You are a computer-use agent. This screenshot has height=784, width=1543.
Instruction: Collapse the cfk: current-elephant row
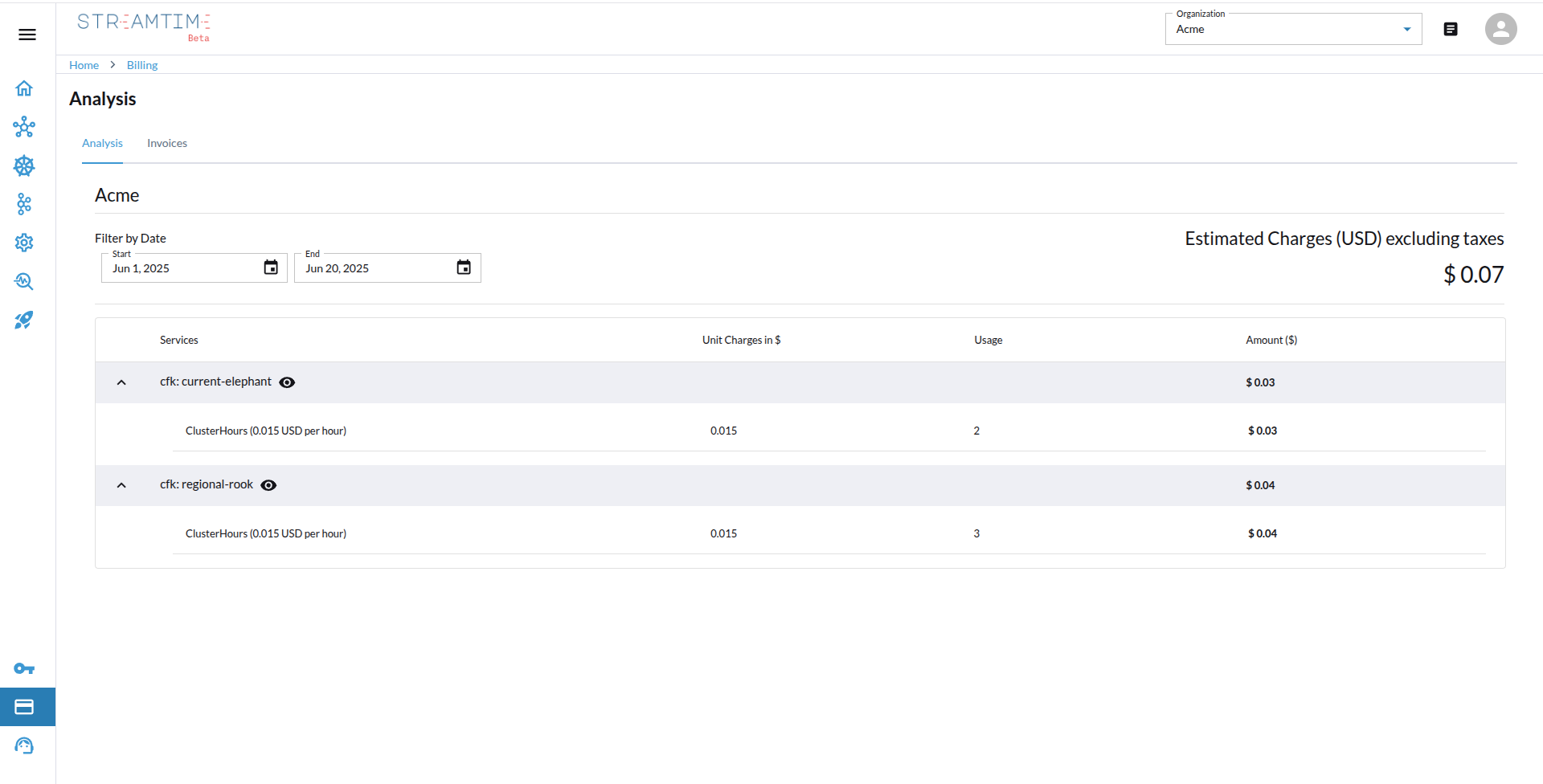coord(121,382)
